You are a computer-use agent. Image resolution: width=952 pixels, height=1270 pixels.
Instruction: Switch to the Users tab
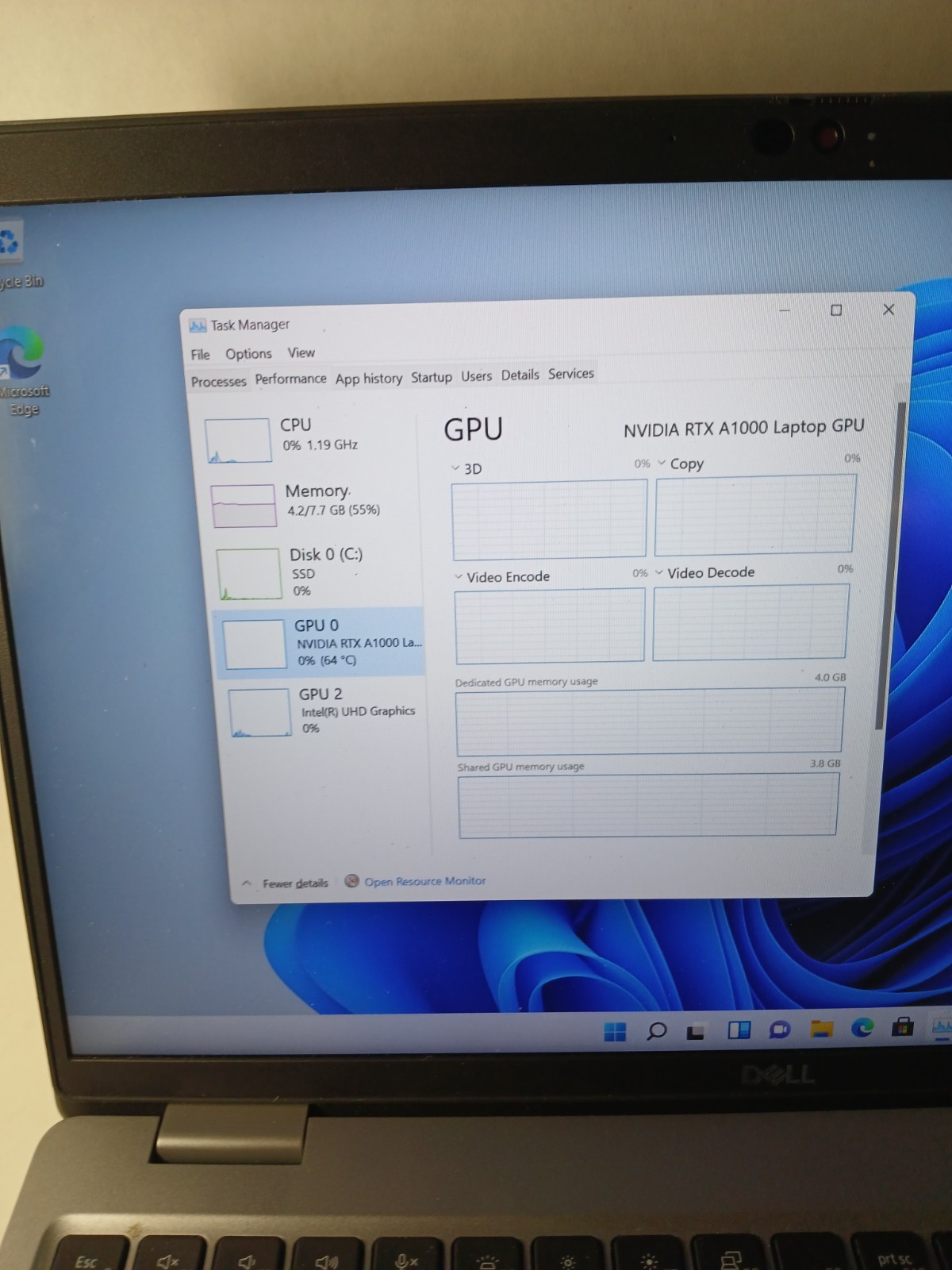(476, 376)
